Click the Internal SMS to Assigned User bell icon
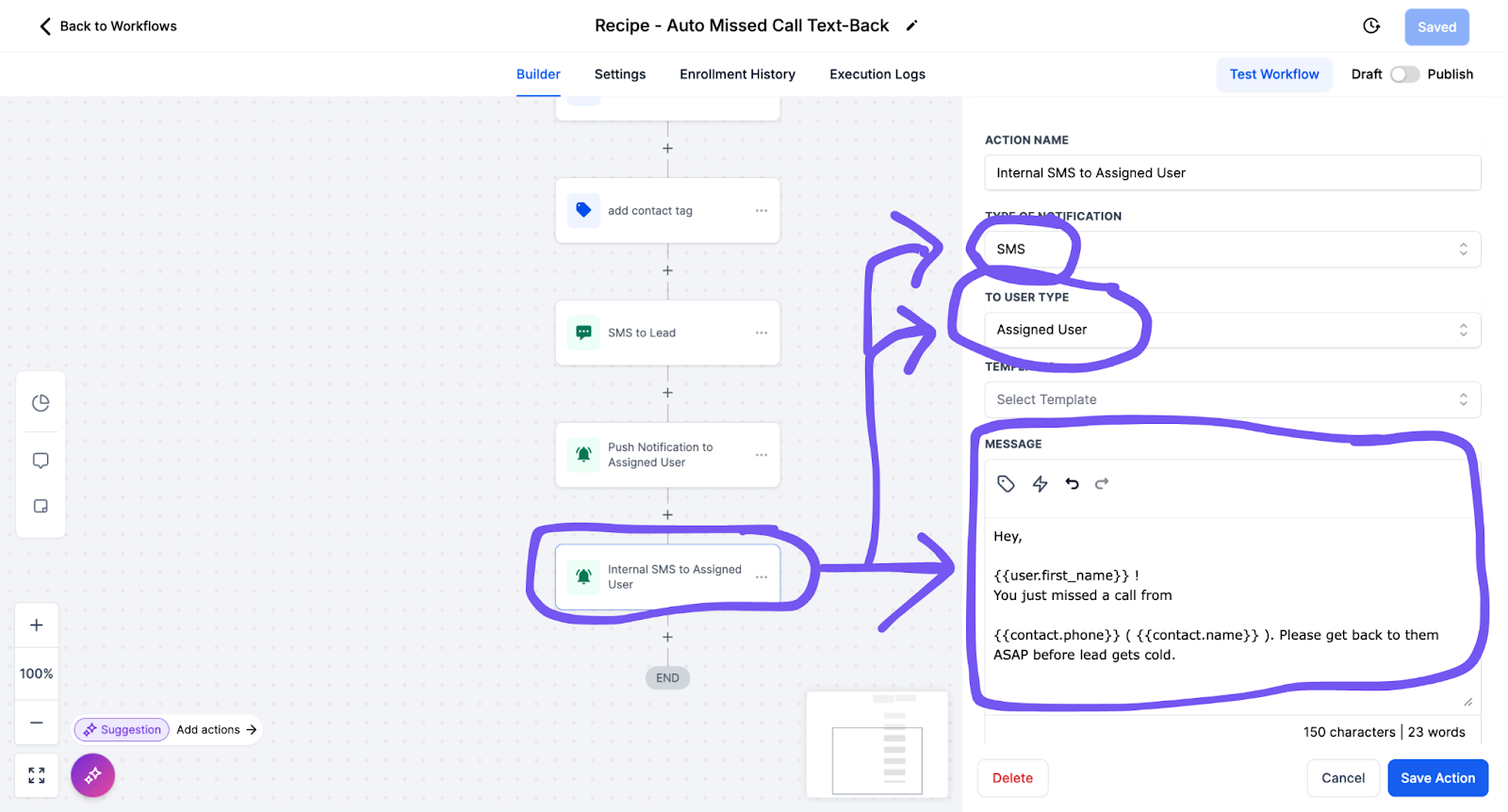 pos(583,577)
